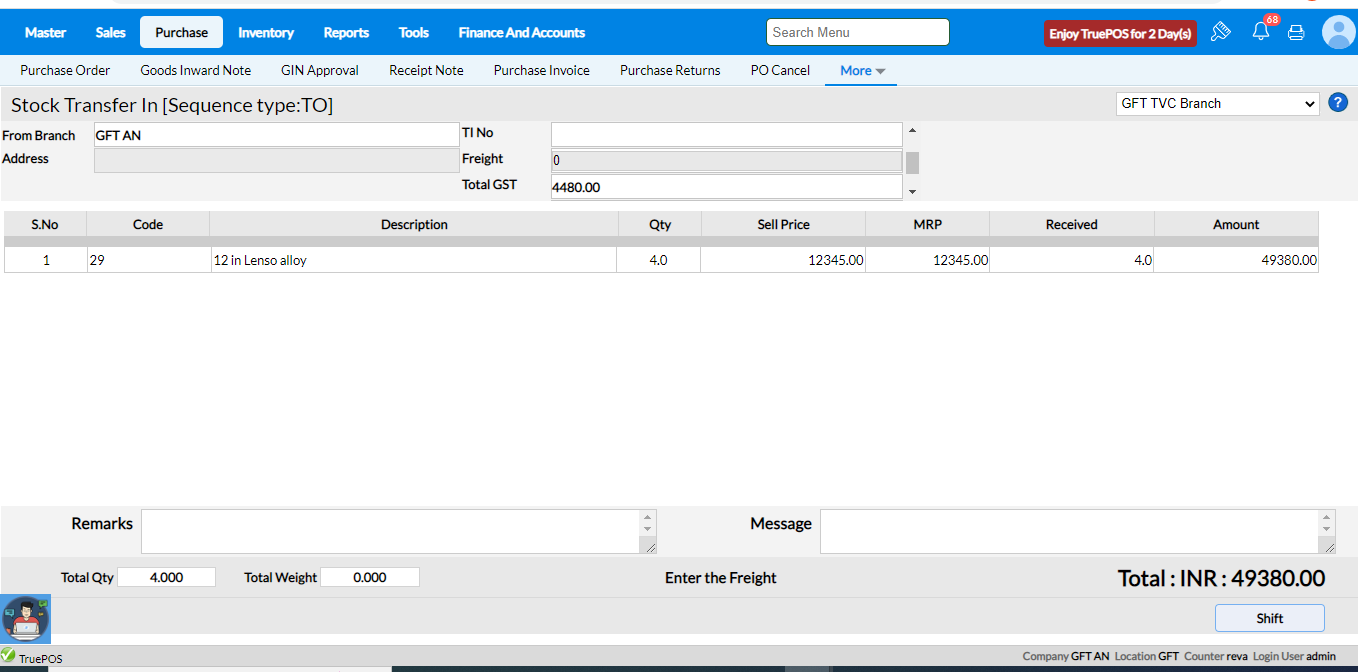The height and width of the screenshot is (672, 1358).
Task: Click the Enjoy TruePOS trial banner button
Action: 1120,33
